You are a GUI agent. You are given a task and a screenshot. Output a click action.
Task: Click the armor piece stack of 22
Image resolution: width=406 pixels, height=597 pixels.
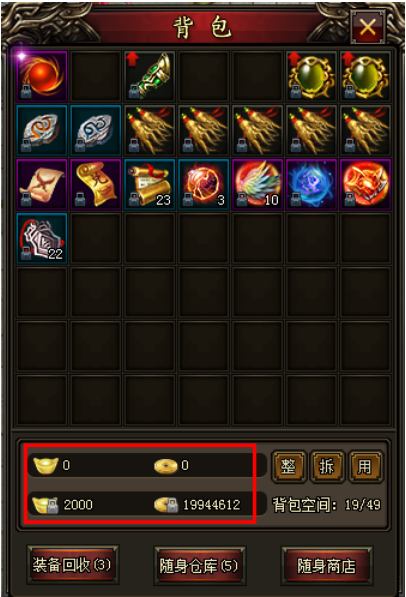coord(42,239)
